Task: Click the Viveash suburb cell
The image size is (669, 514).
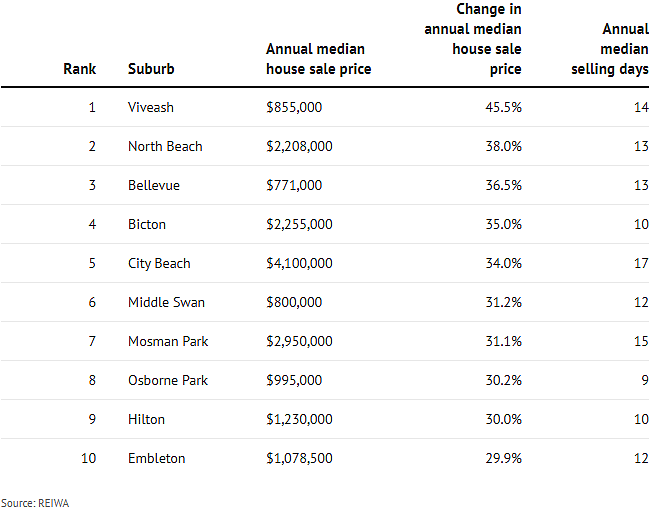Action: (x=151, y=107)
